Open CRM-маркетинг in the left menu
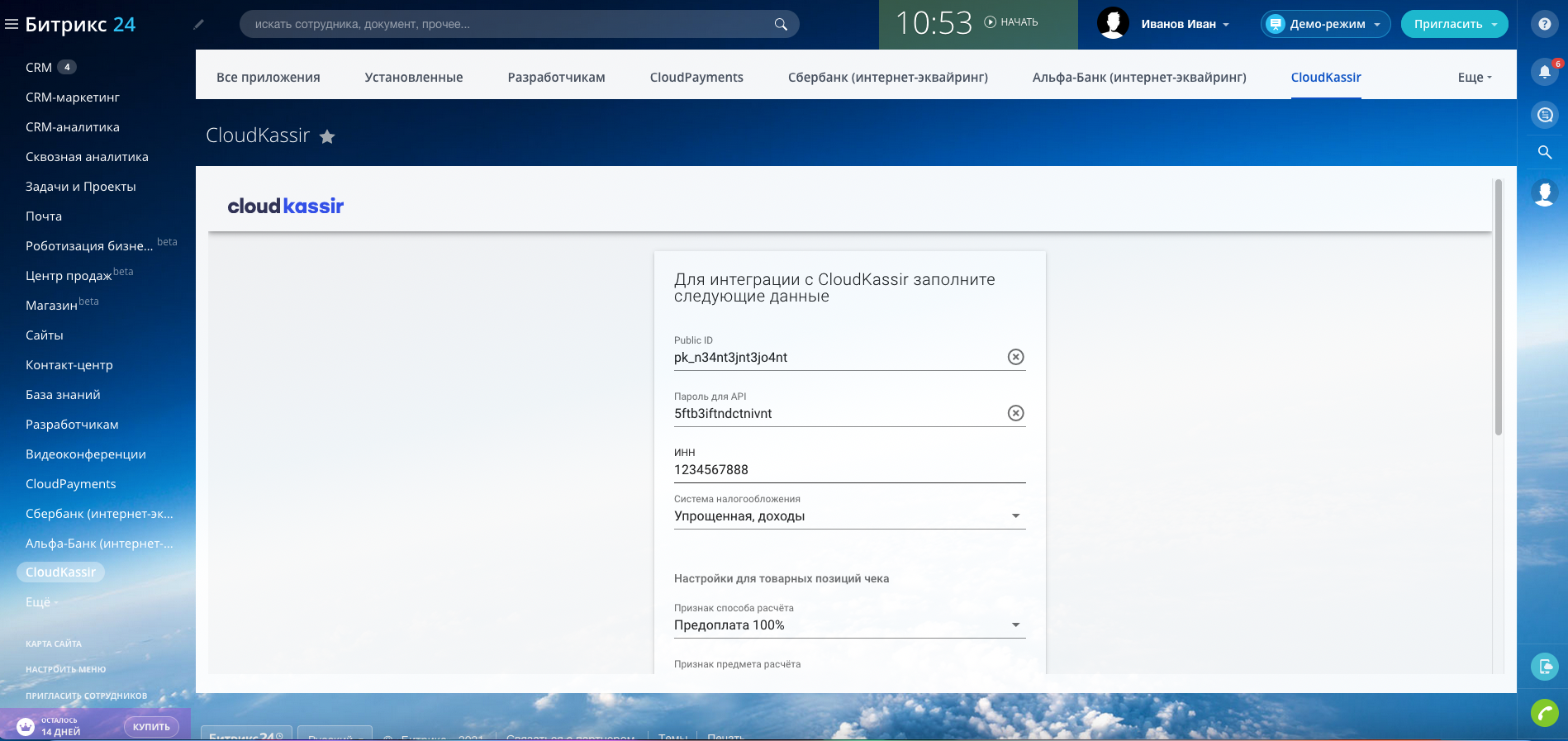 (x=73, y=97)
